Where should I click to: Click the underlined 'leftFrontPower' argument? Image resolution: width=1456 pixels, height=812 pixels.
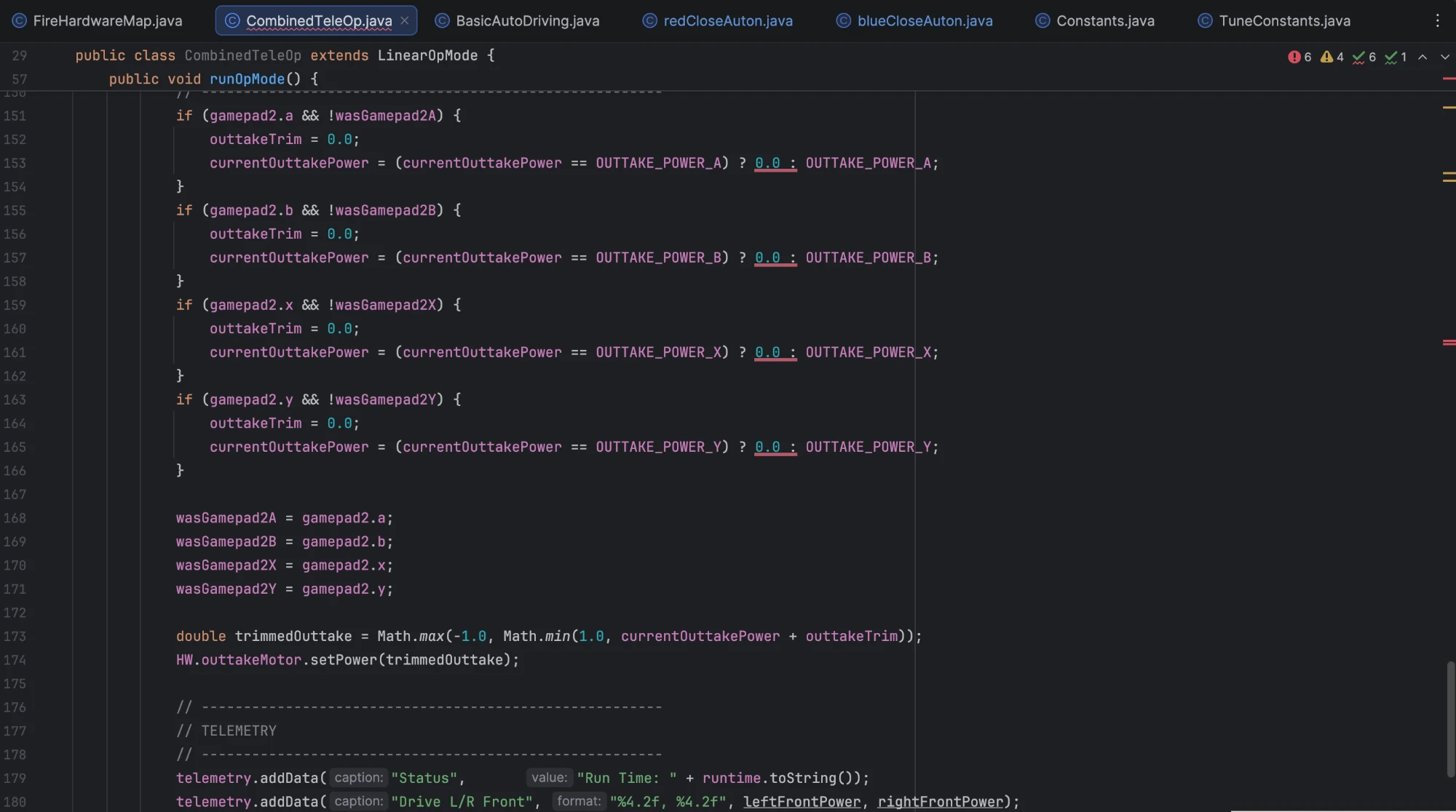pyautogui.click(x=802, y=802)
